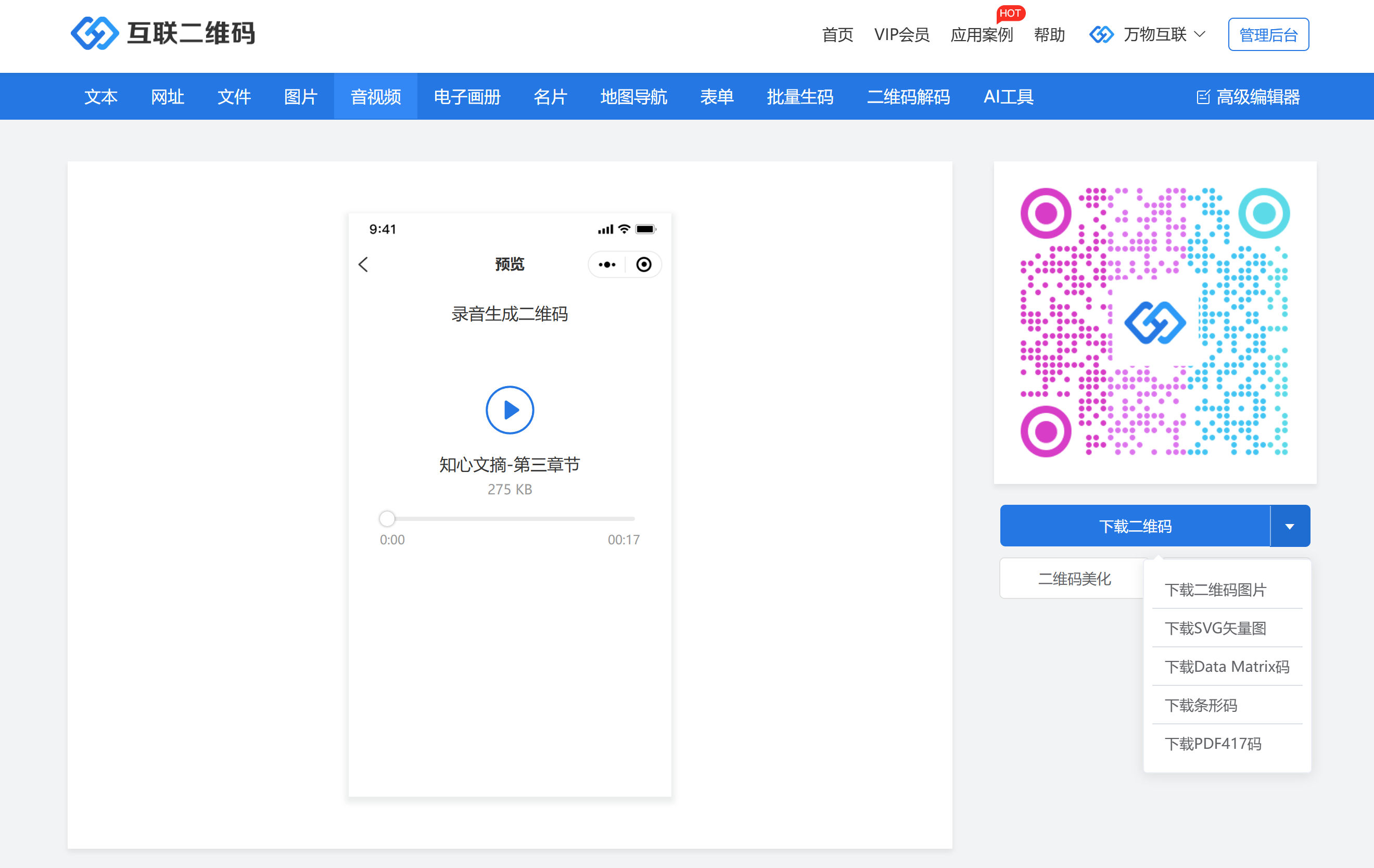
Task: Switch to the 音视频 tab
Action: point(375,97)
